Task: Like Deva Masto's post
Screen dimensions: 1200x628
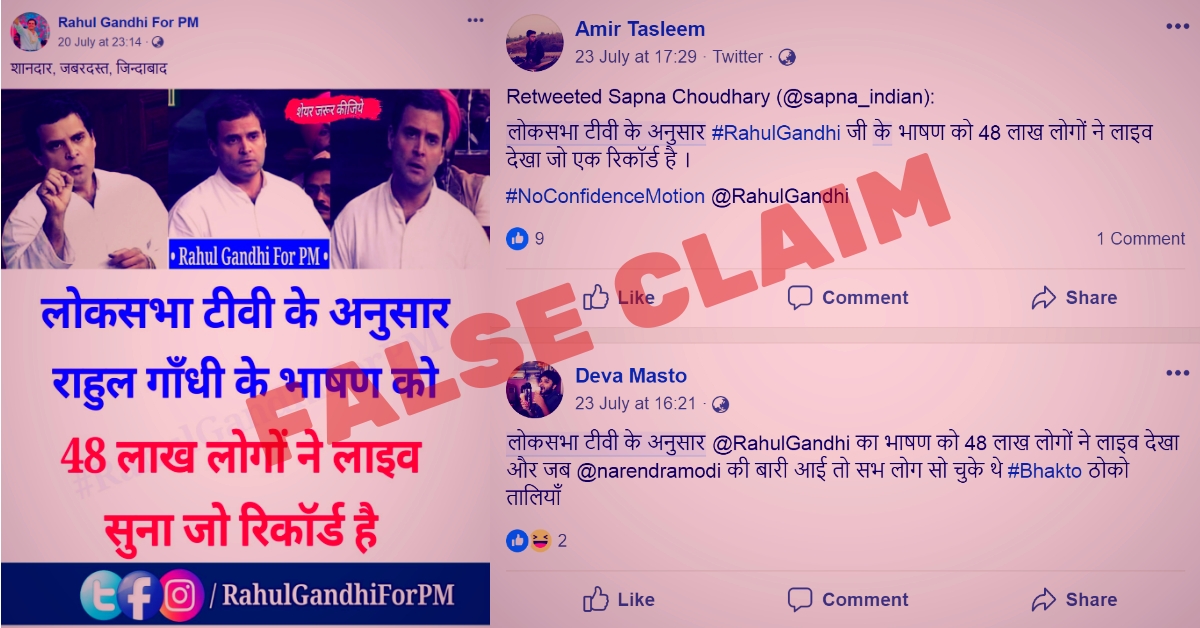Action: (x=619, y=599)
